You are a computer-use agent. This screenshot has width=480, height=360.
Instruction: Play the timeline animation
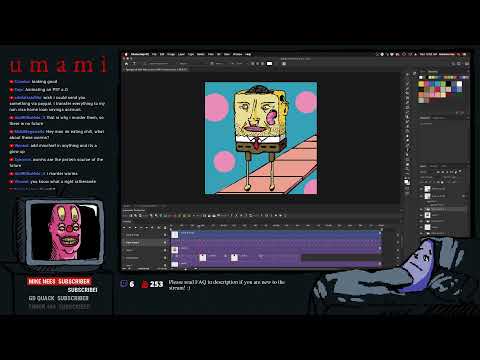[136, 227]
